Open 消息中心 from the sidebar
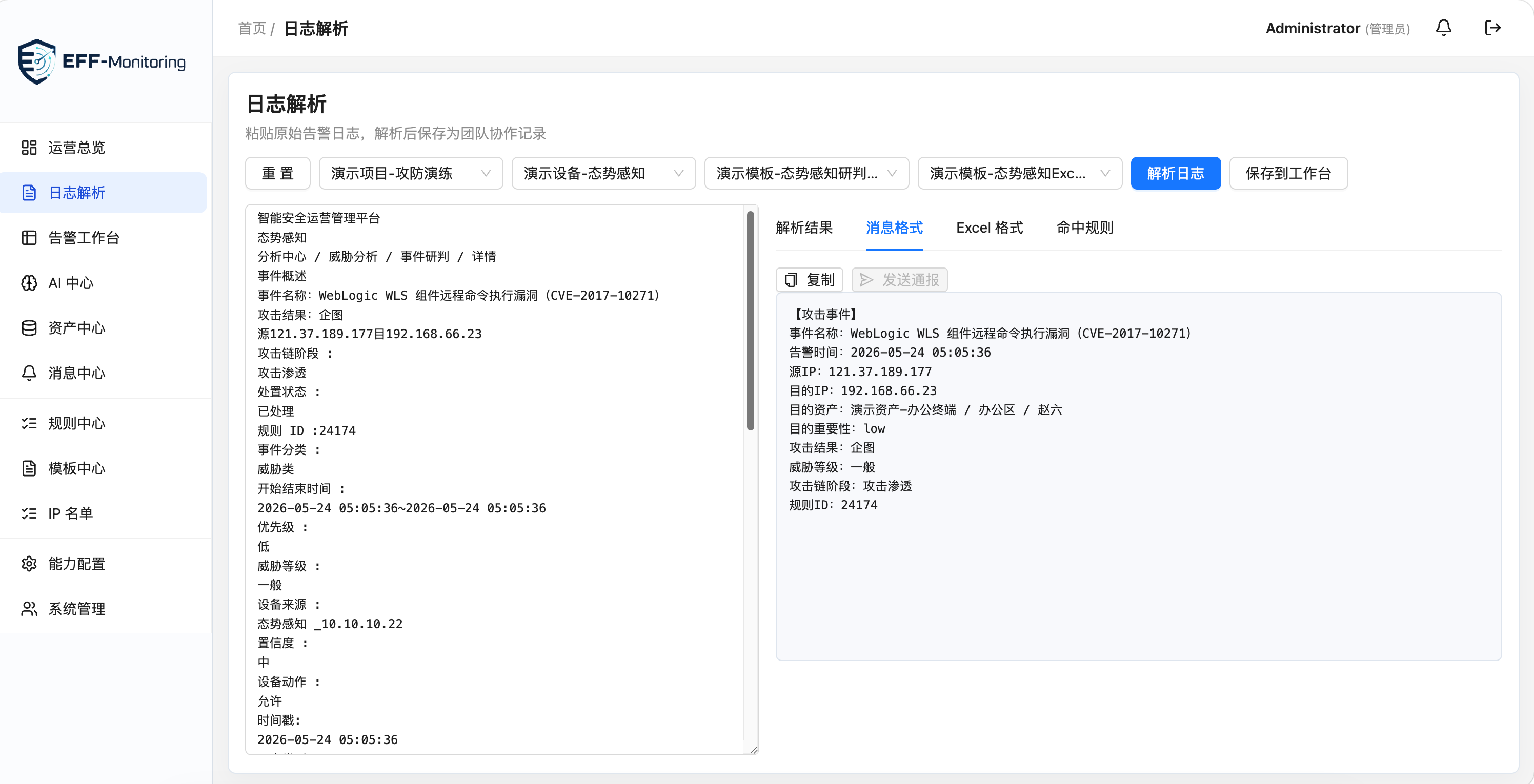Image resolution: width=1534 pixels, height=784 pixels. [x=104, y=373]
